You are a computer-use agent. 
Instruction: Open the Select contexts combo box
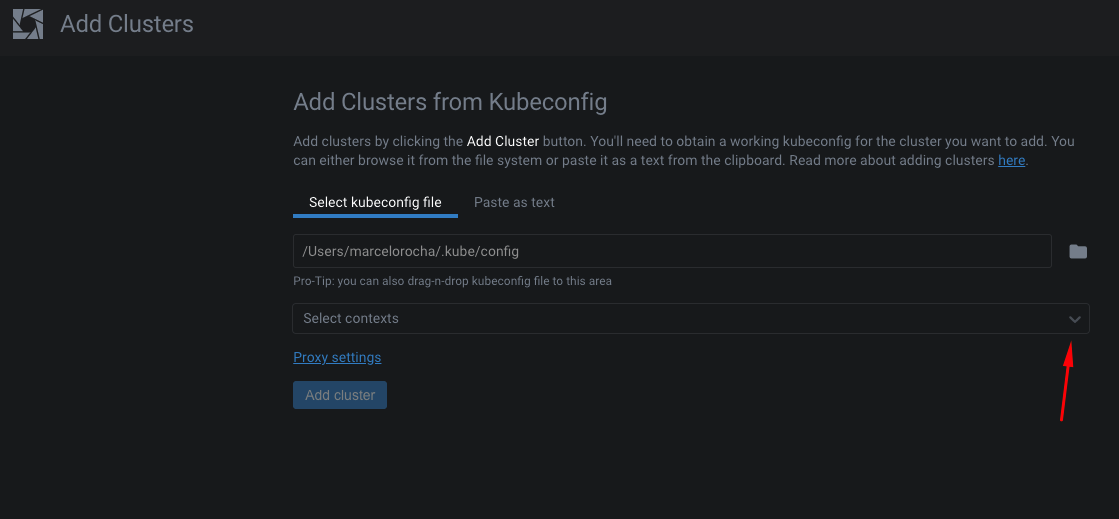click(x=680, y=319)
